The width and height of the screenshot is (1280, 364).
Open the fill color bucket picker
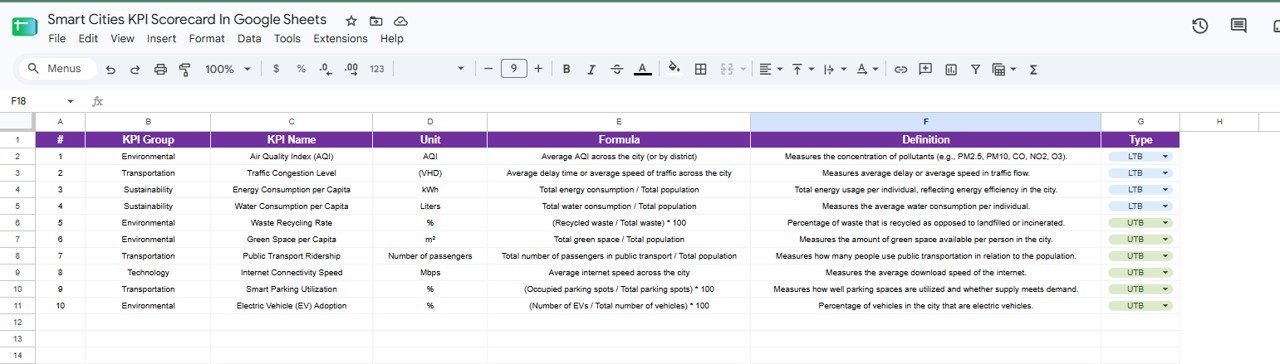(x=674, y=69)
